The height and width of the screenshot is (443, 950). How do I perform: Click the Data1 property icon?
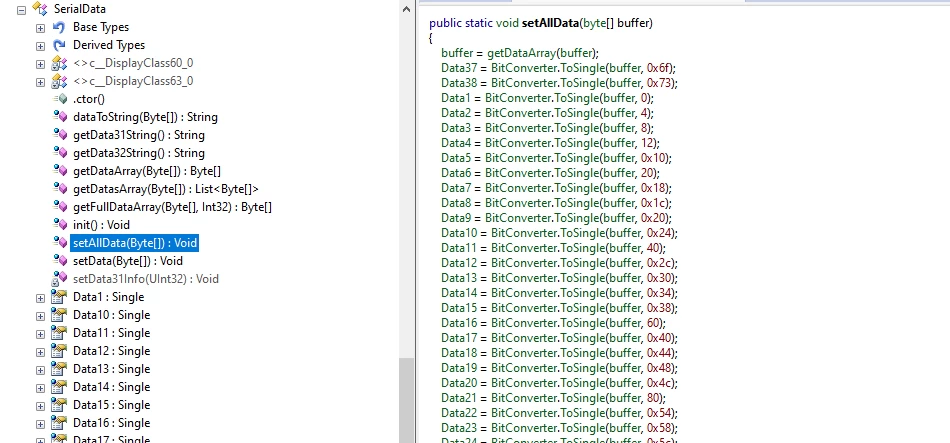click(x=59, y=297)
